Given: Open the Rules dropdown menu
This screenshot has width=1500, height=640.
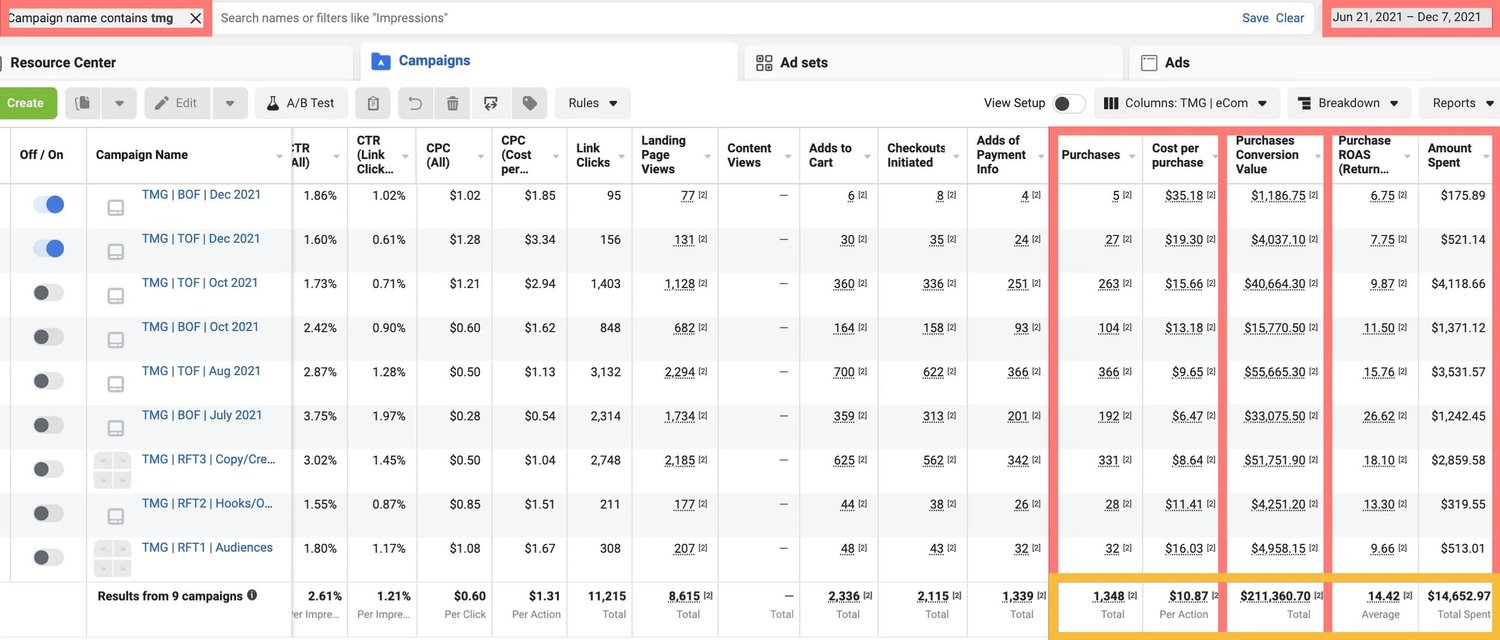Looking at the screenshot, I should pos(593,103).
